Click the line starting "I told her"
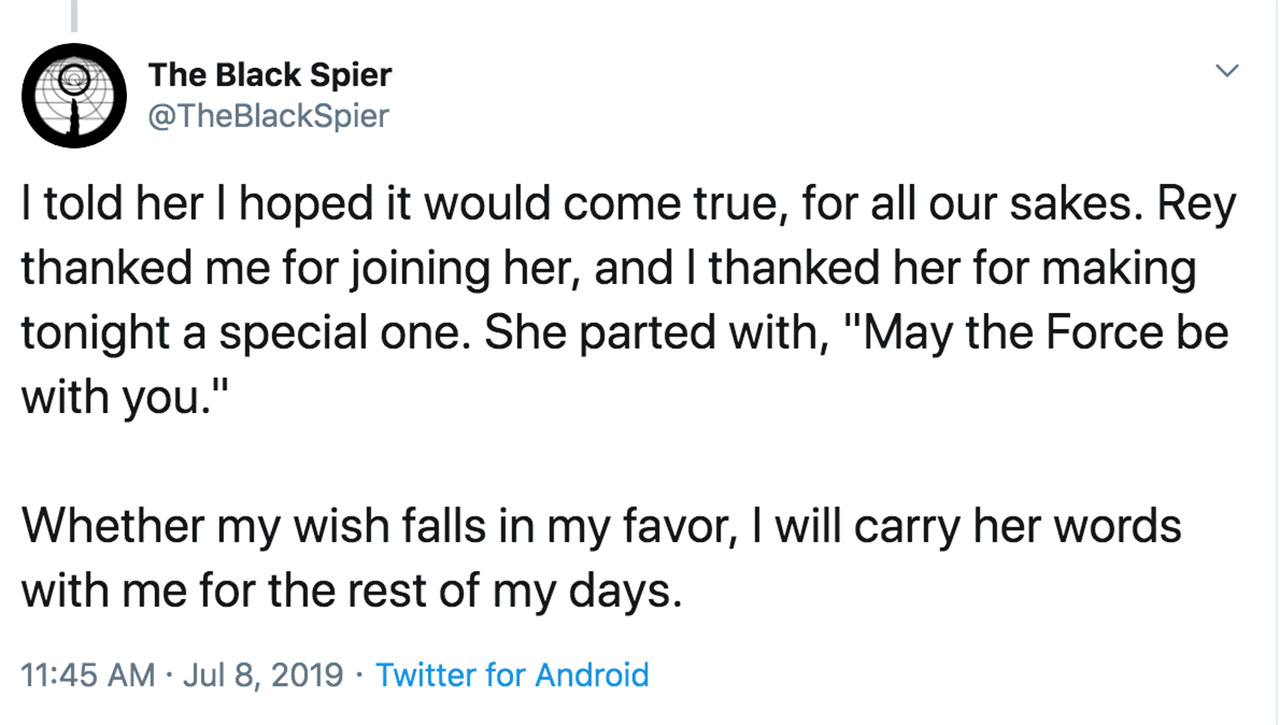Screen dimensions: 1280x725 (300, 207)
